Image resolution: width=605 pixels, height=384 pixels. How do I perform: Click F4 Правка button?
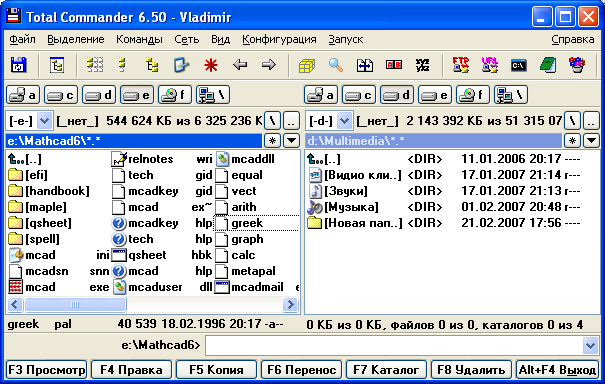click(131, 370)
